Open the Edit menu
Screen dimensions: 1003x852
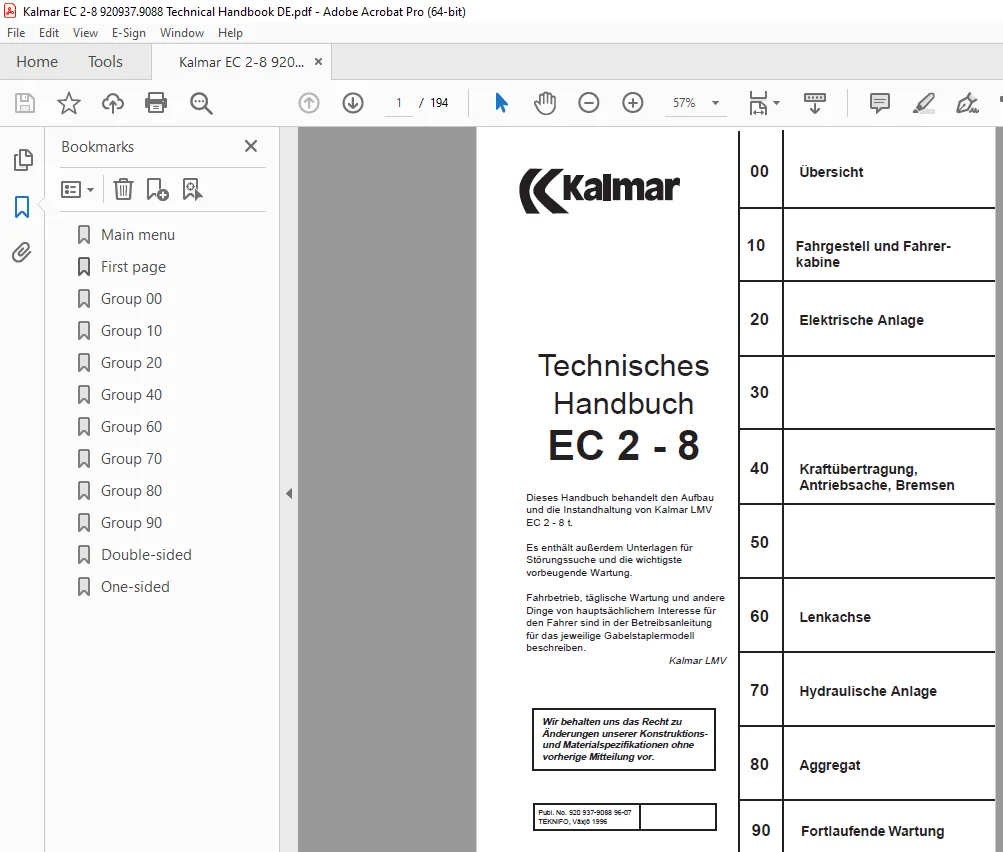pyautogui.click(x=49, y=33)
